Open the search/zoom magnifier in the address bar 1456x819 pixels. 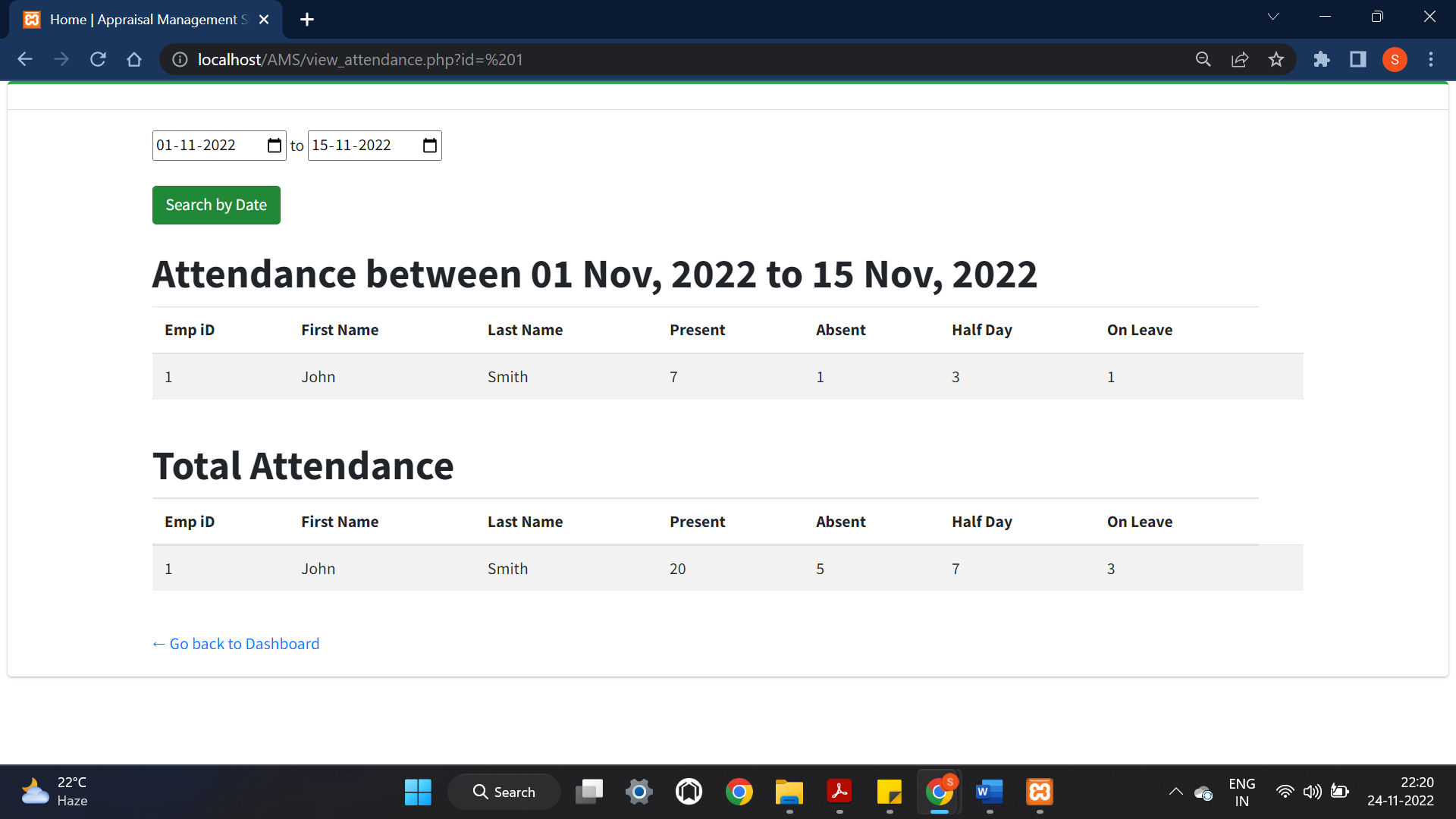point(1203,59)
